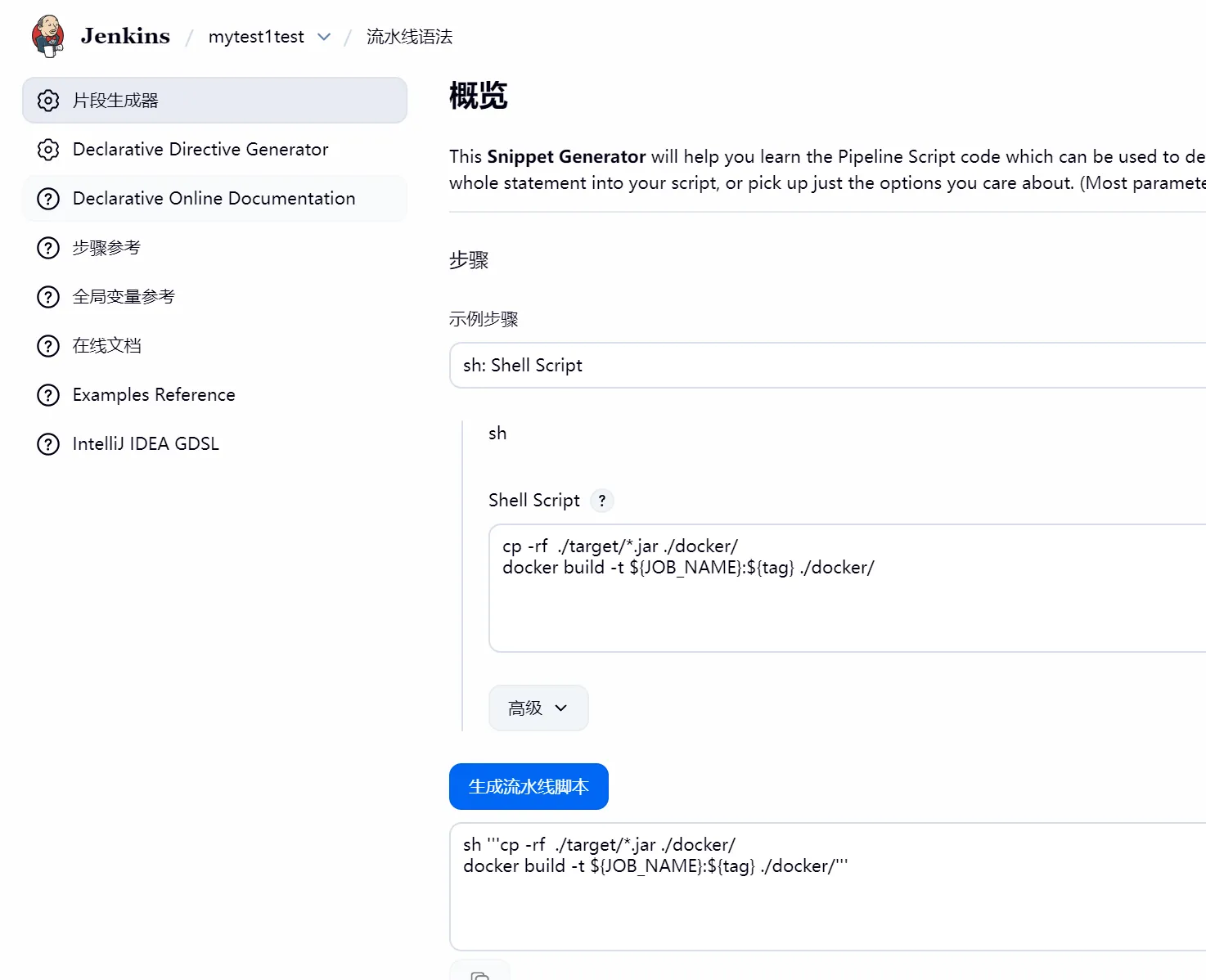Image resolution: width=1206 pixels, height=980 pixels.
Task: Click question icon beside 步骤参考
Action: coord(48,248)
